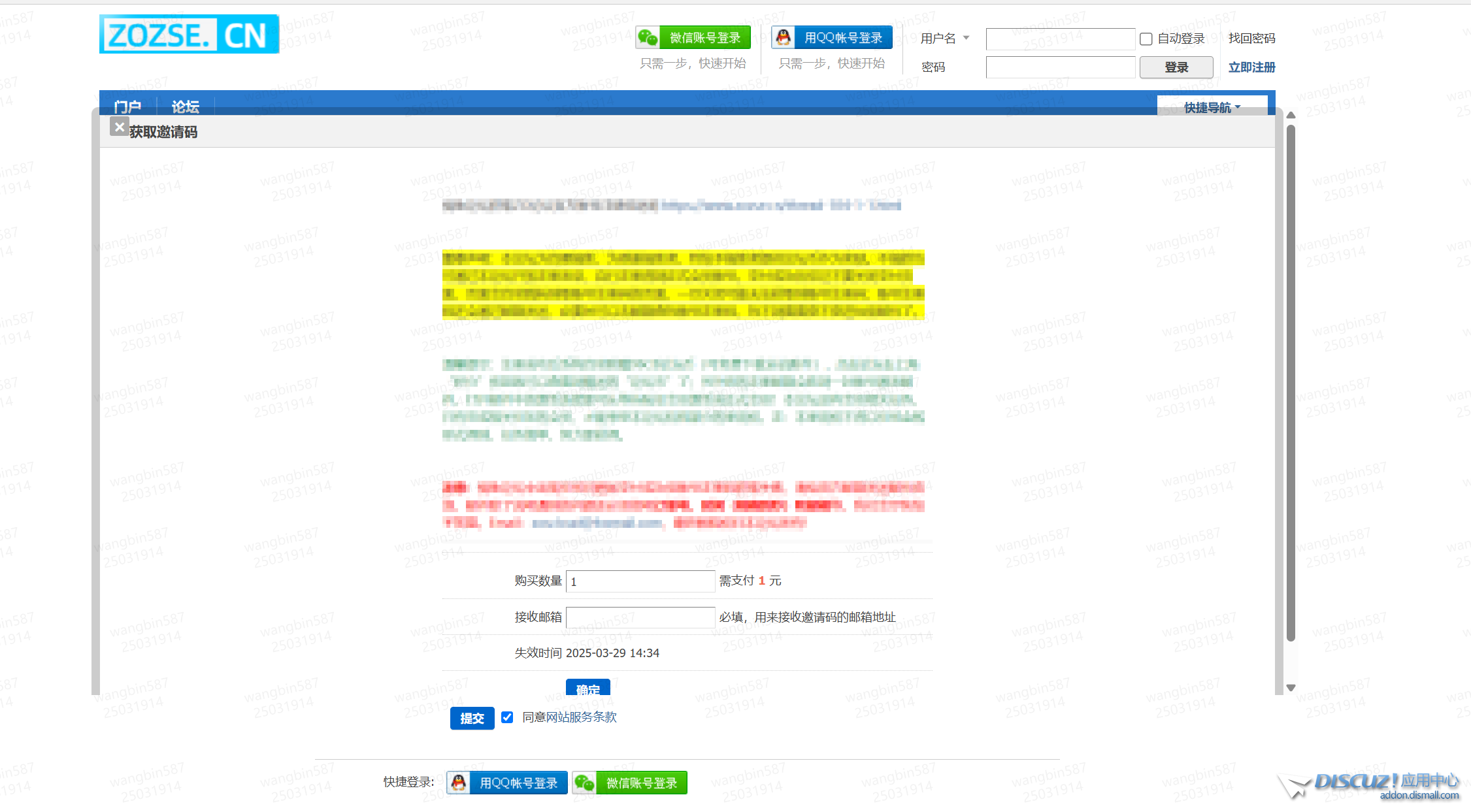The width and height of the screenshot is (1471, 812).
Task: Enable the 自动登录 checkbox
Action: [x=1146, y=39]
